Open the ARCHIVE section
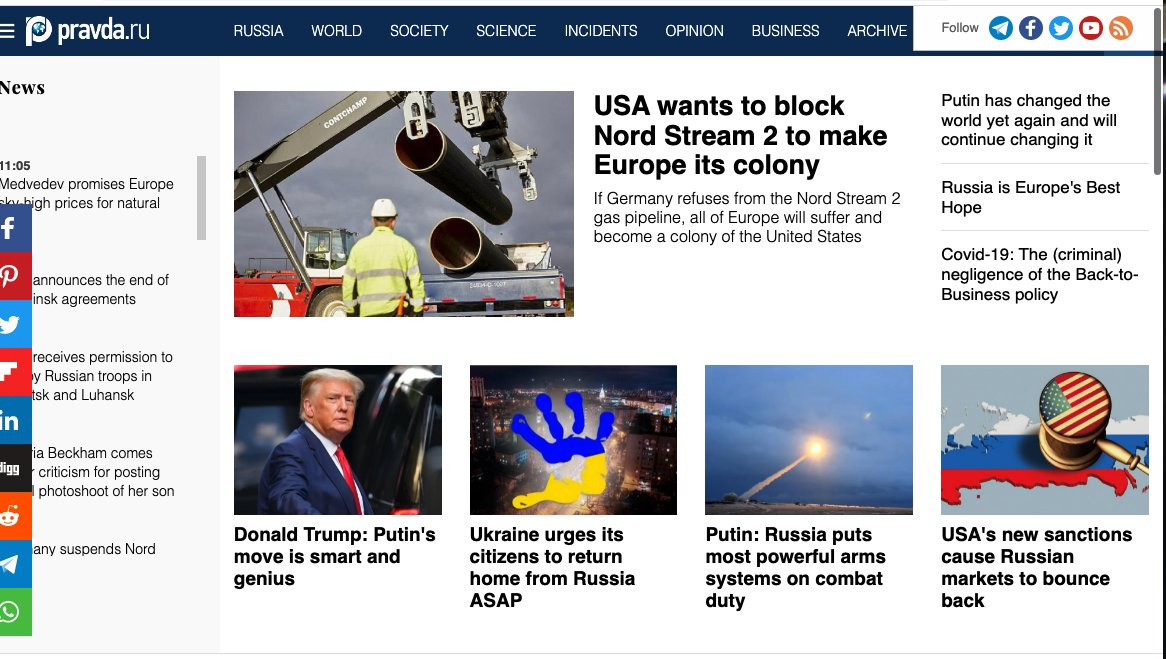This screenshot has height=659, width=1166. pos(877,30)
